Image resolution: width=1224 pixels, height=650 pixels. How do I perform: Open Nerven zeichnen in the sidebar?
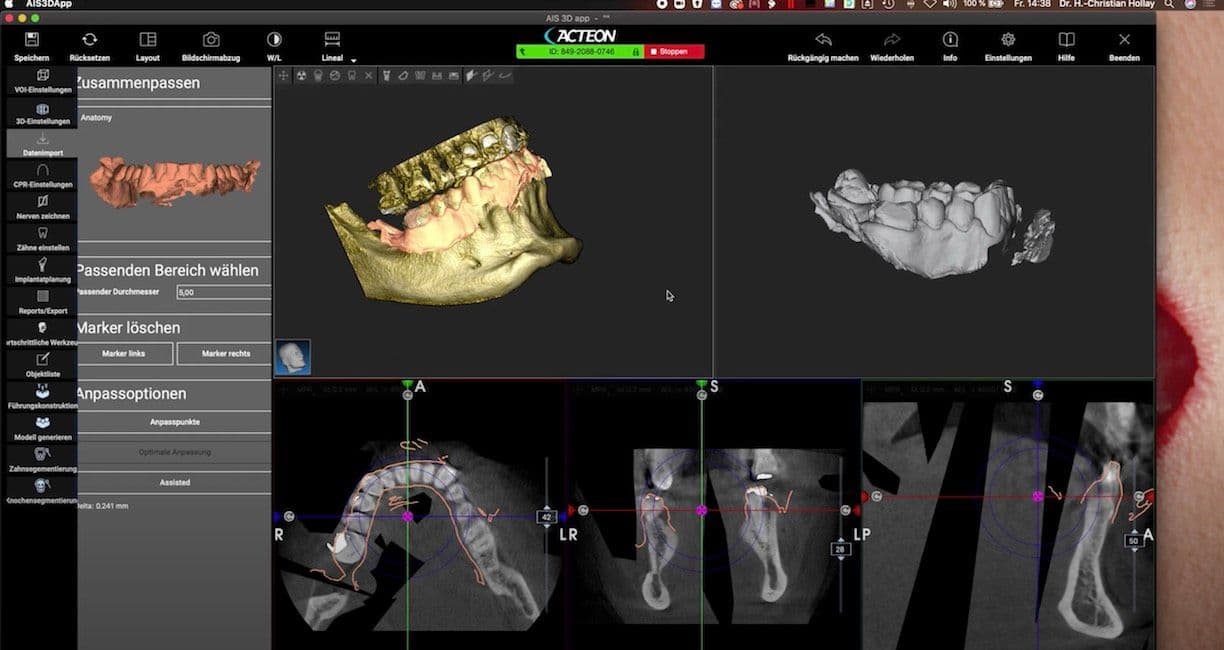pyautogui.click(x=42, y=207)
